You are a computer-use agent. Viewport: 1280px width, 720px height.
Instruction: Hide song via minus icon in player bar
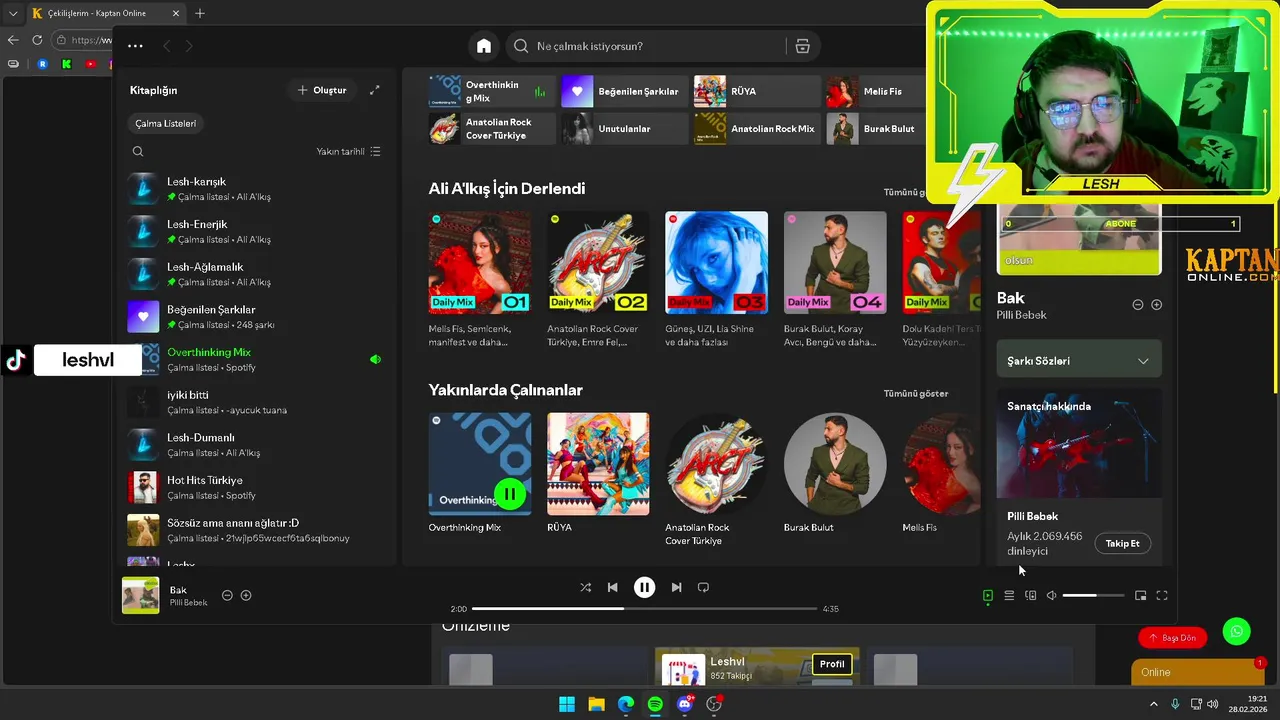pos(227,595)
